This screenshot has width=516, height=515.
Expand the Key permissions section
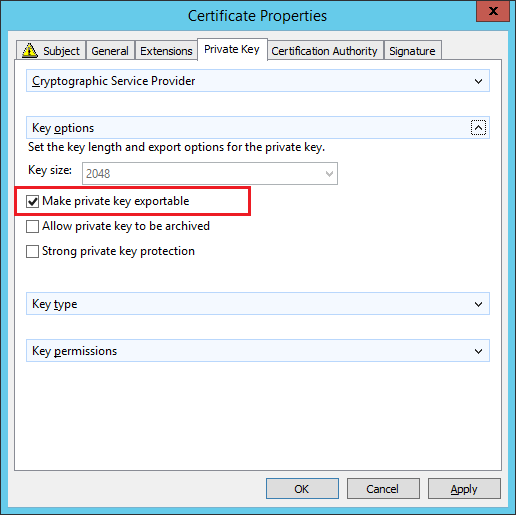[258, 351]
